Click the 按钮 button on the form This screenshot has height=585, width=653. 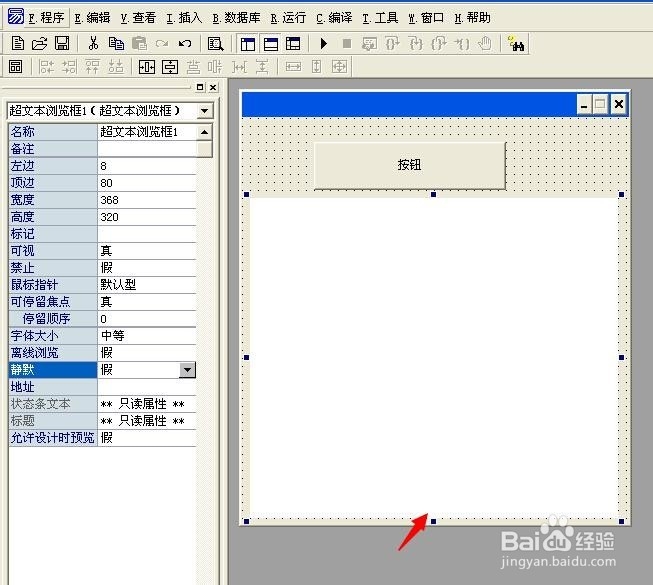tap(410, 165)
